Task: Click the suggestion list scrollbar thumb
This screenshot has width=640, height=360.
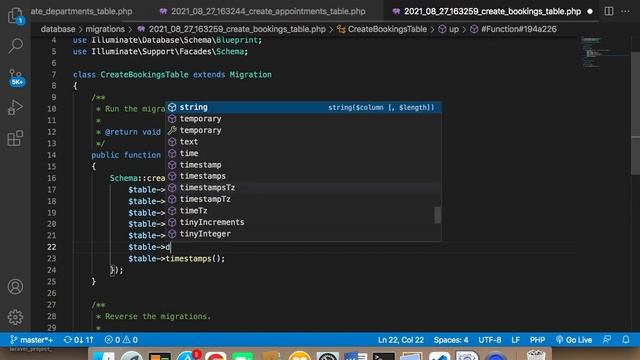Action: (x=438, y=215)
